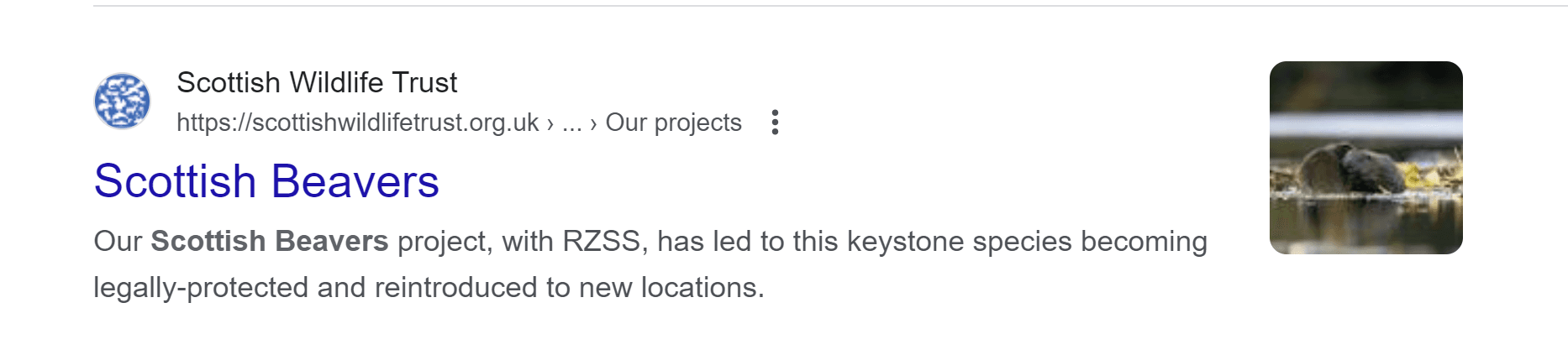The image size is (1568, 355).
Task: Click the word "project" in the snippet
Action: (x=444, y=242)
